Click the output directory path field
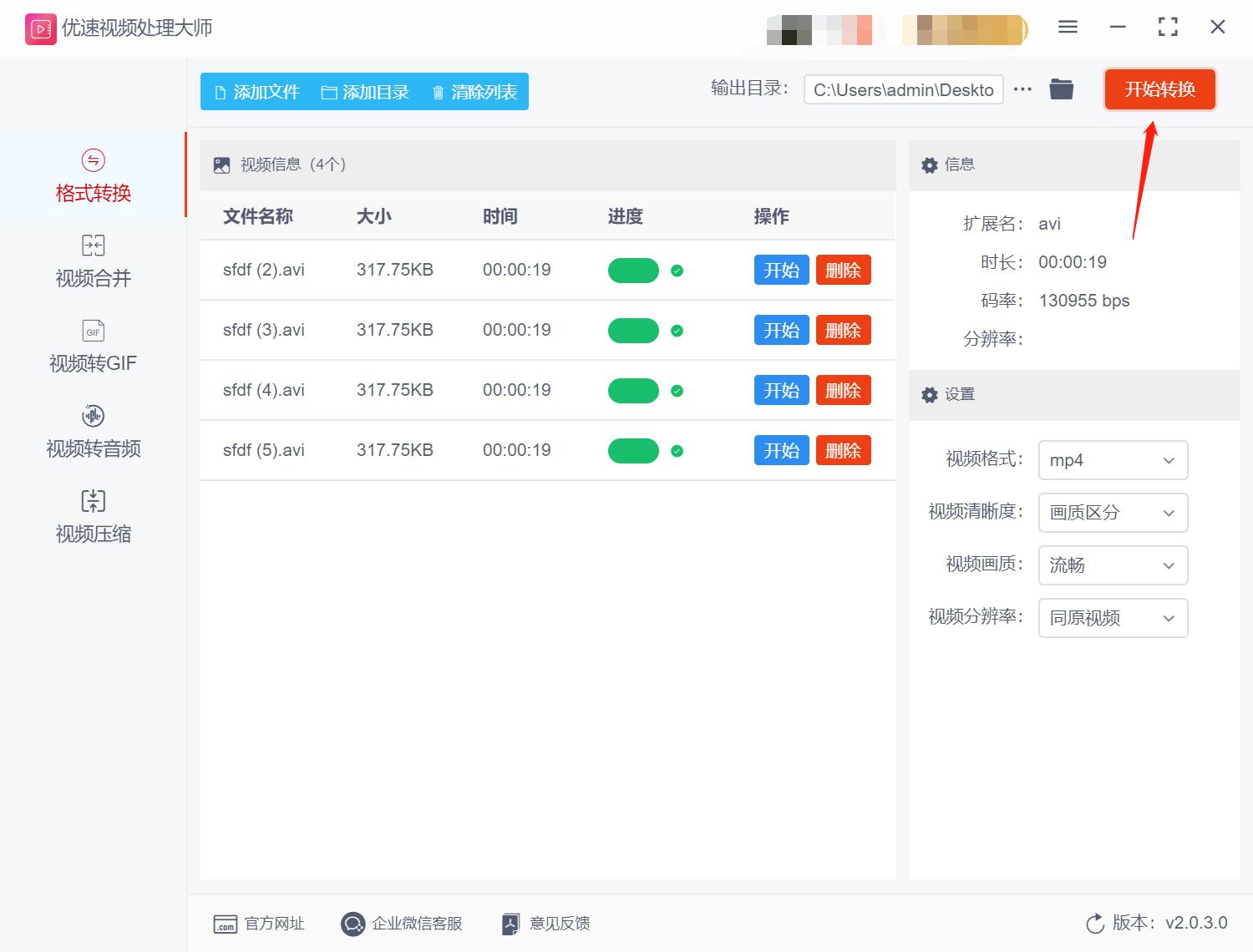The image size is (1253, 952). [x=902, y=89]
